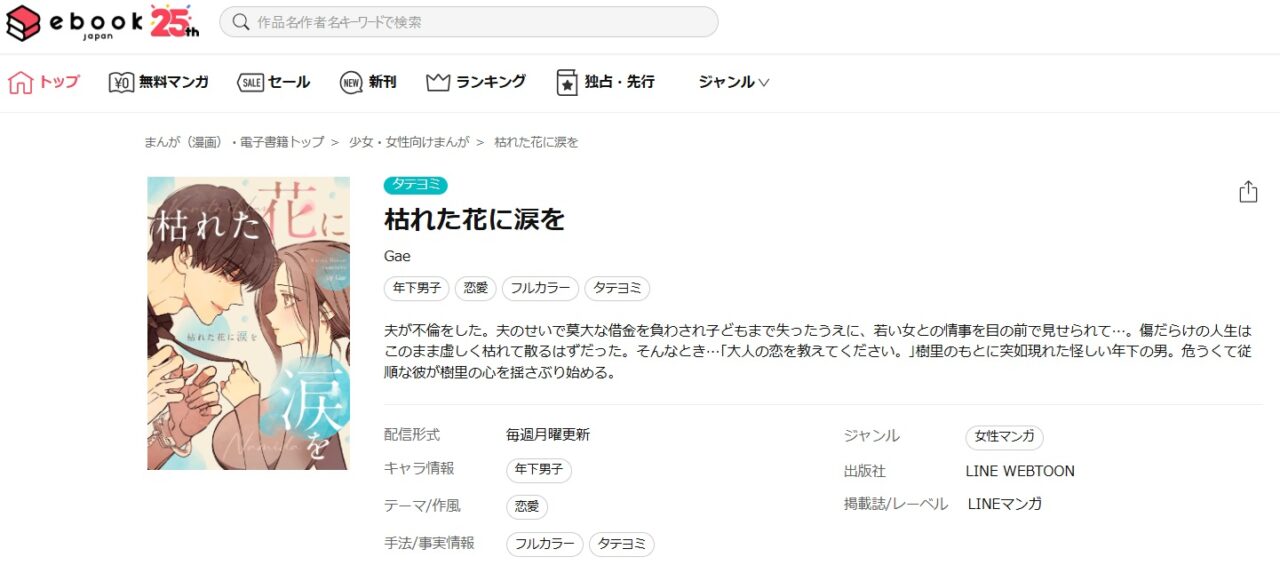Open the share icon
Image resolution: width=1280 pixels, height=565 pixels.
click(1248, 192)
